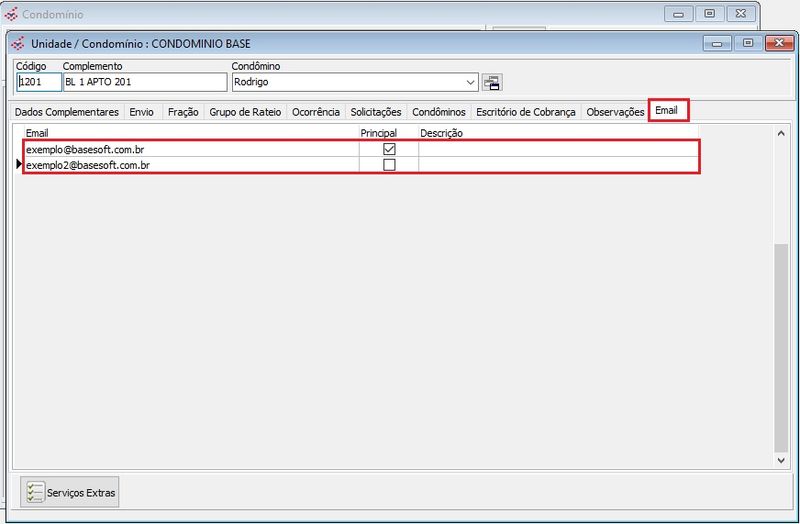Click the app logo in Unidade window title
The height and width of the screenshot is (524, 800).
pyautogui.click(x=18, y=44)
